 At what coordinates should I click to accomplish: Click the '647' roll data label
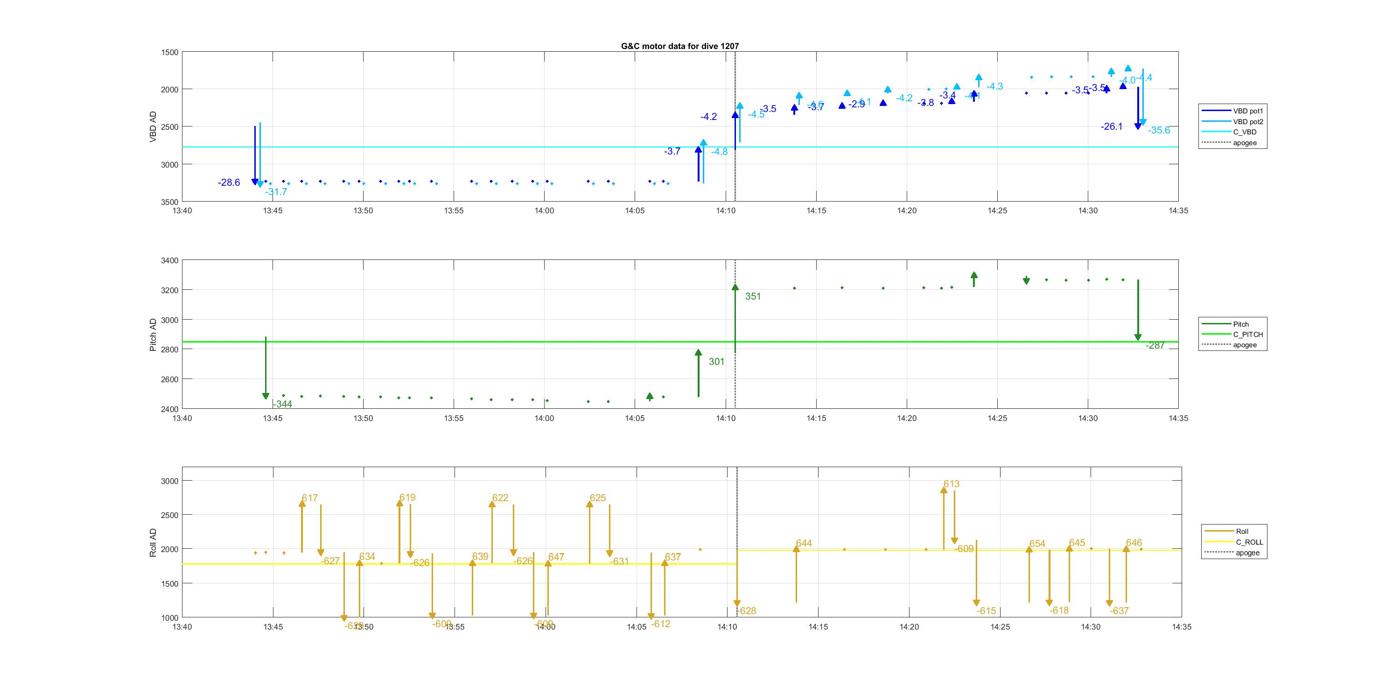[556, 557]
